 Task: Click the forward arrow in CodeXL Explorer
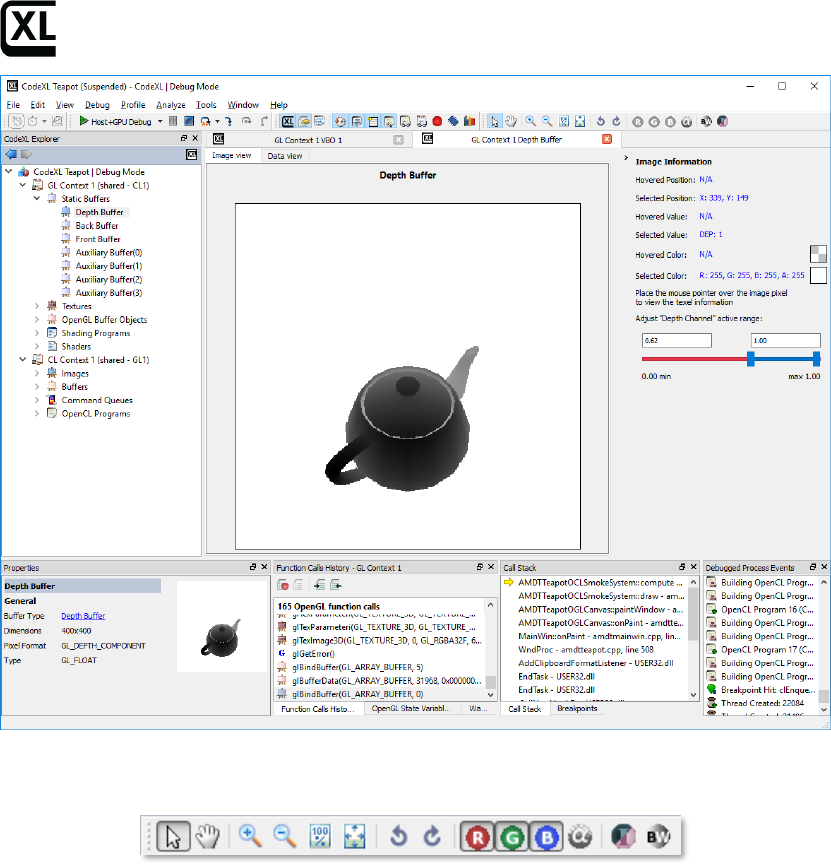pos(27,154)
